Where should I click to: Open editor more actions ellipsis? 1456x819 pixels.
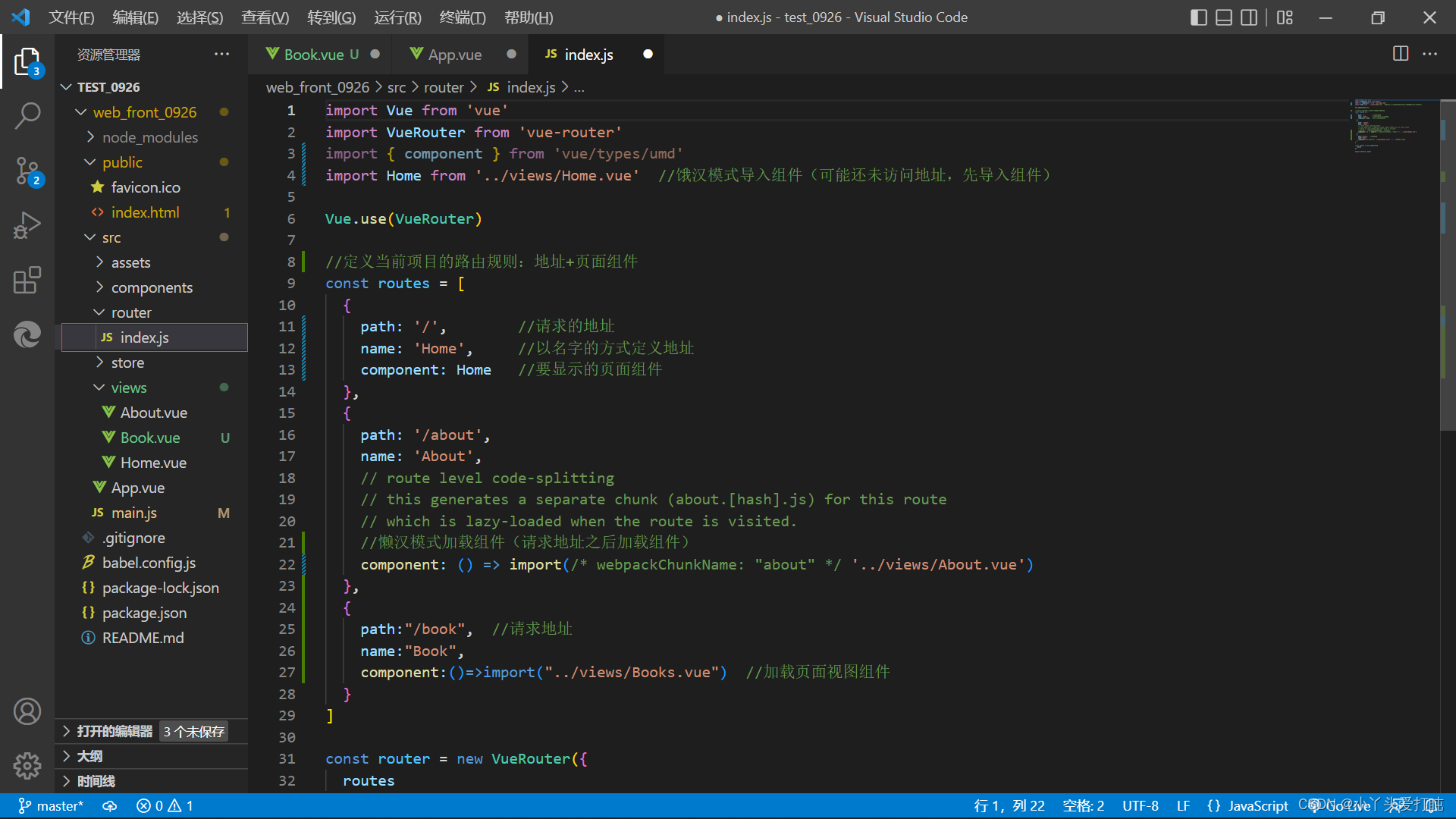click(1429, 54)
